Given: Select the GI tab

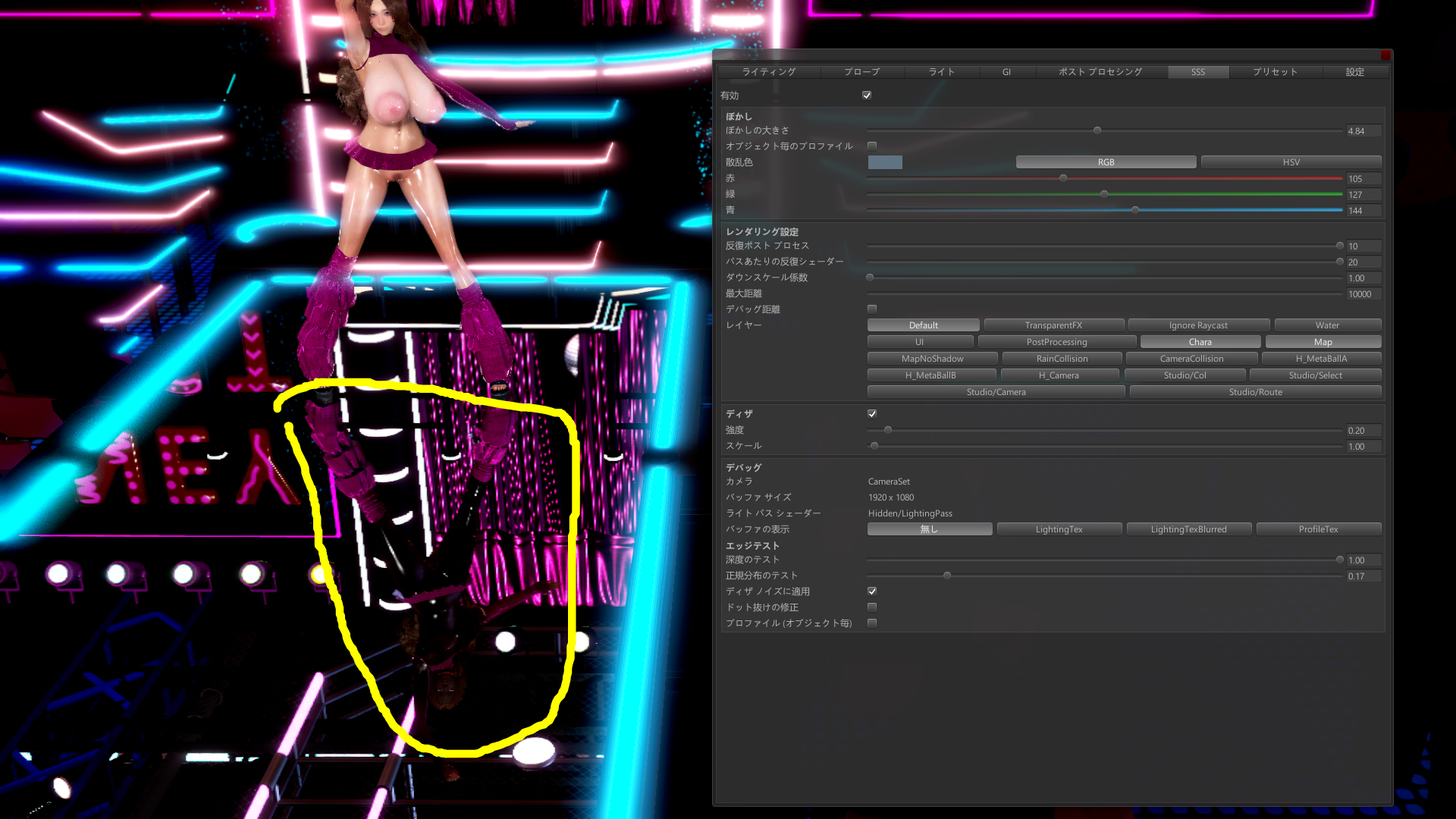Looking at the screenshot, I should point(1006,72).
